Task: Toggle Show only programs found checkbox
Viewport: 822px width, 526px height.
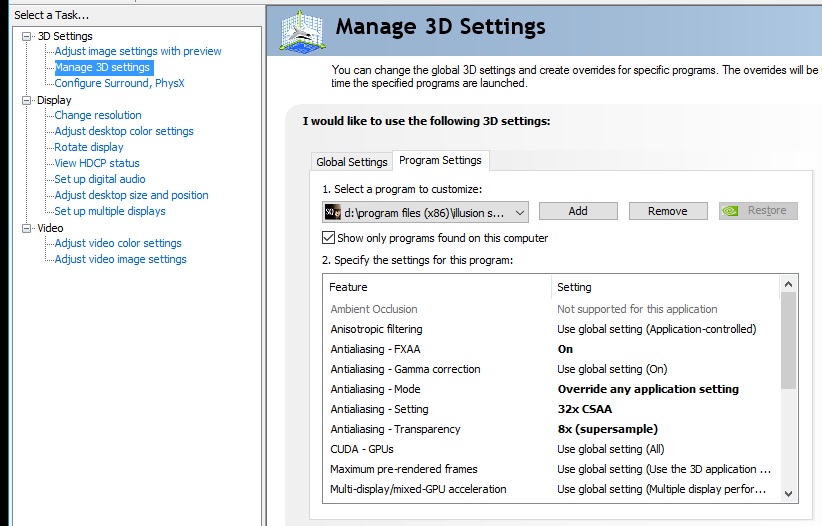Action: coord(328,238)
